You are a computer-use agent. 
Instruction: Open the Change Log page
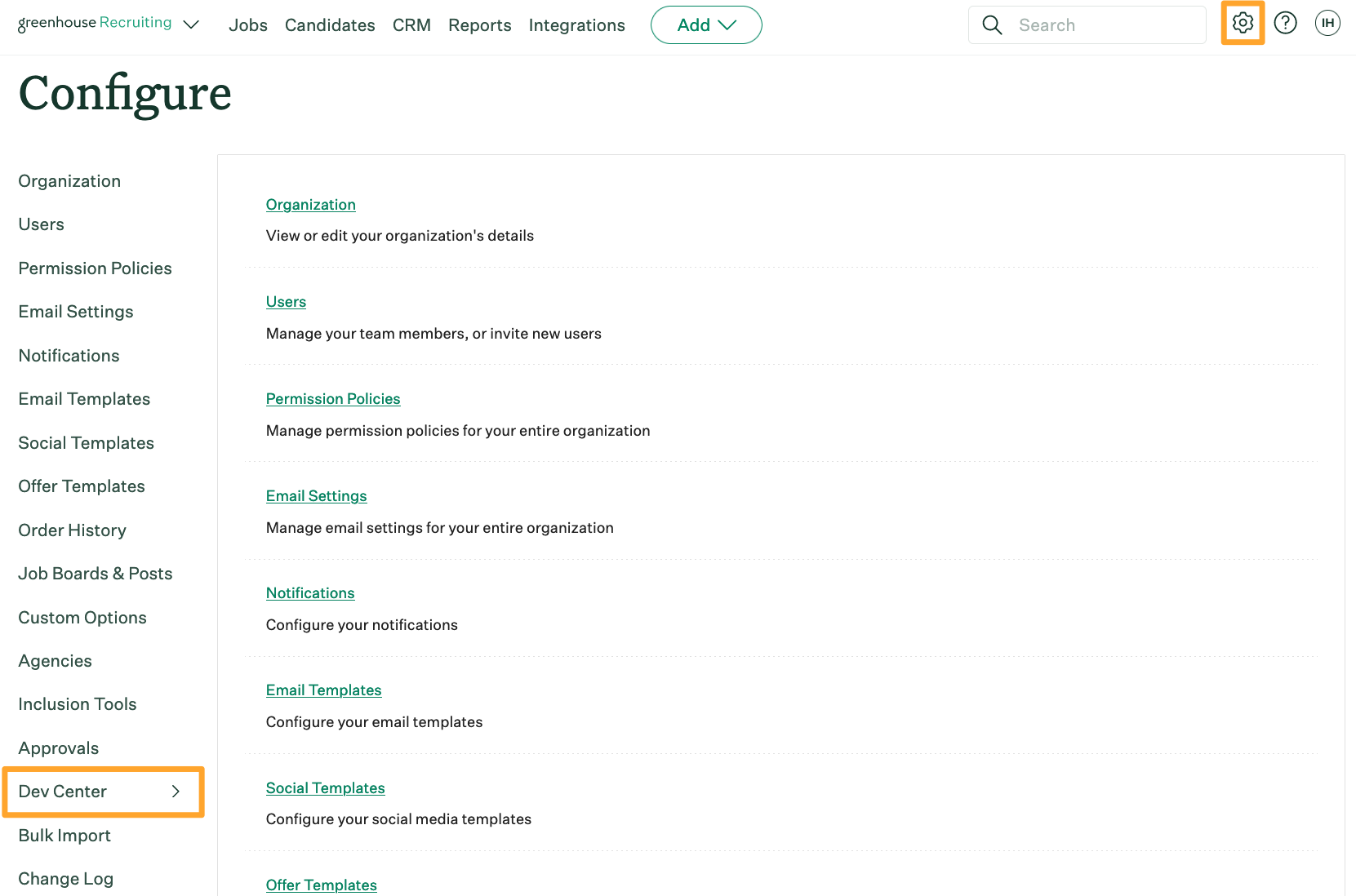[x=65, y=878]
